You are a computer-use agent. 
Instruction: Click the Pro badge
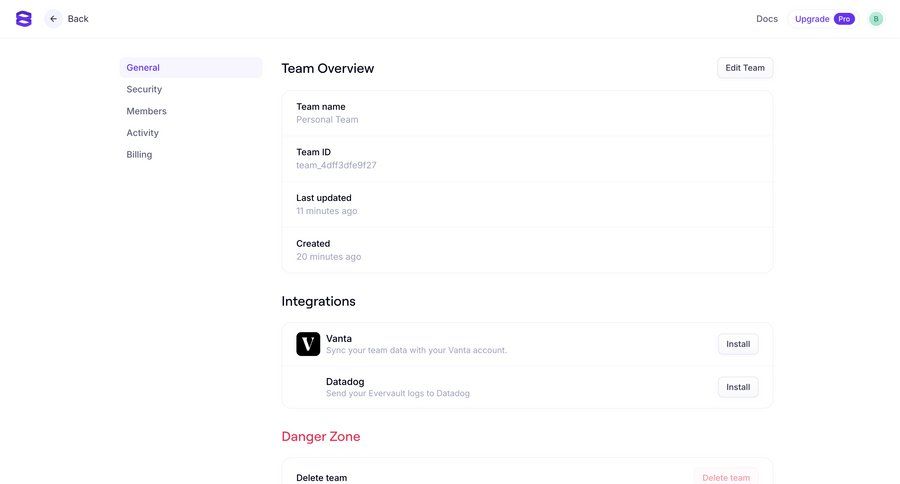(x=845, y=19)
